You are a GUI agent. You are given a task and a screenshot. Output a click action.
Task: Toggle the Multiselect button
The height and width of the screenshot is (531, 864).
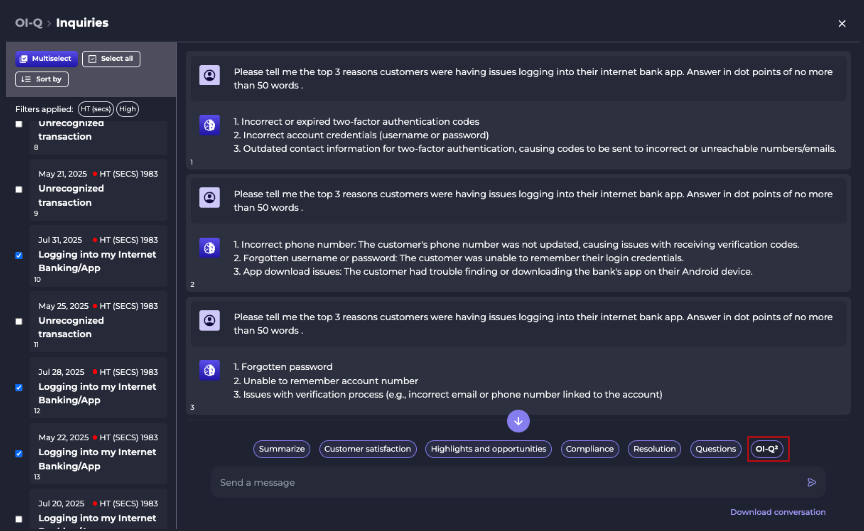46,59
